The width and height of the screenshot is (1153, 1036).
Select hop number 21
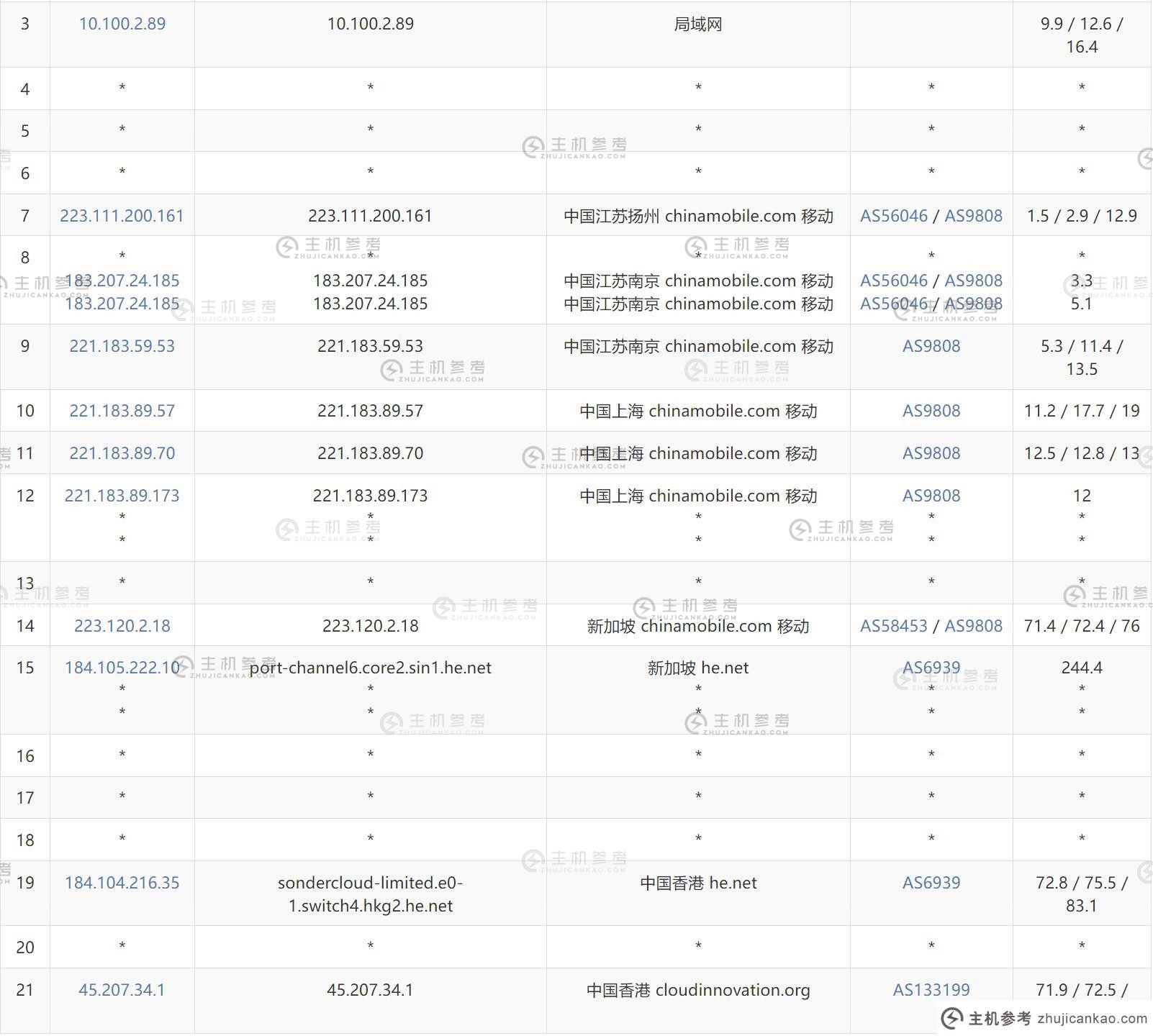(25, 990)
